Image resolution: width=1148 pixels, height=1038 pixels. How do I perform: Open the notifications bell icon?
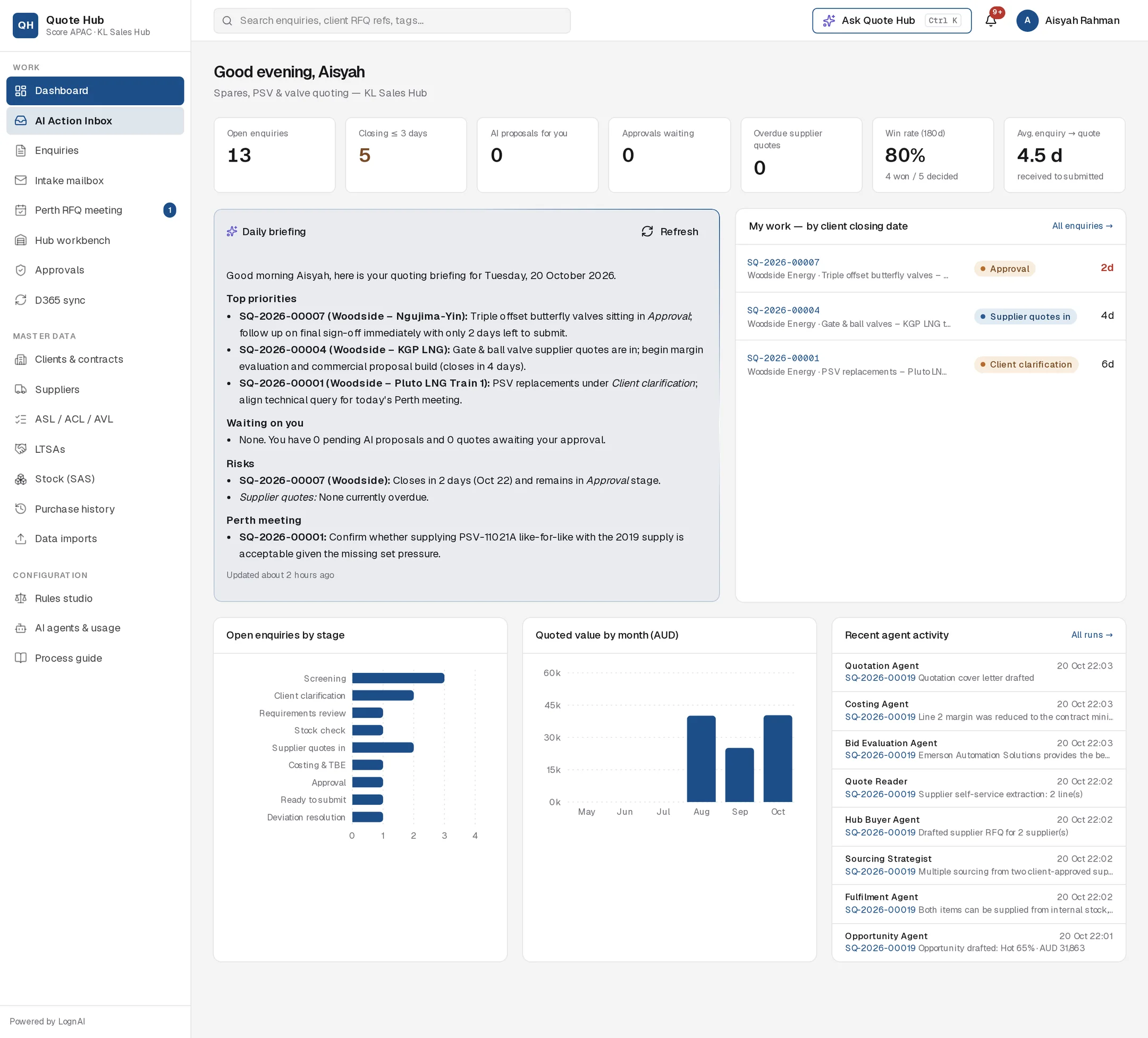point(990,21)
